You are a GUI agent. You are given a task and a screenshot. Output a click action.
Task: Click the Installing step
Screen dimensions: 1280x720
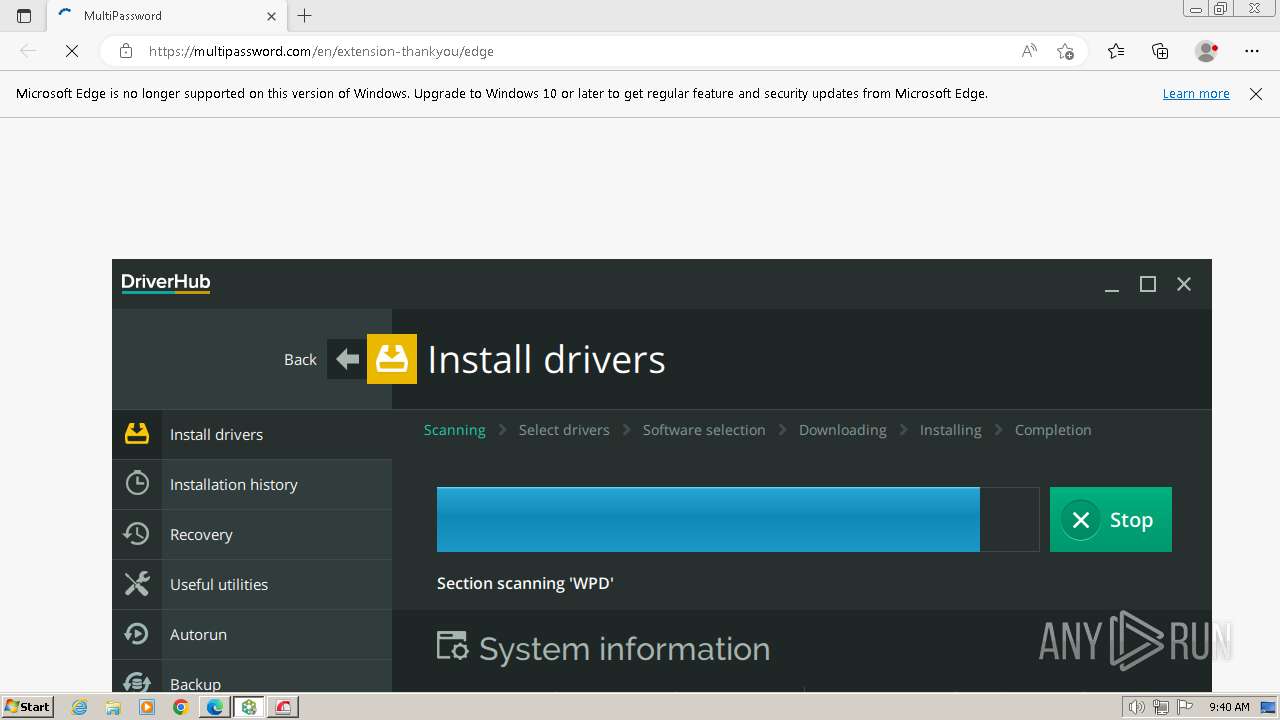pos(950,430)
